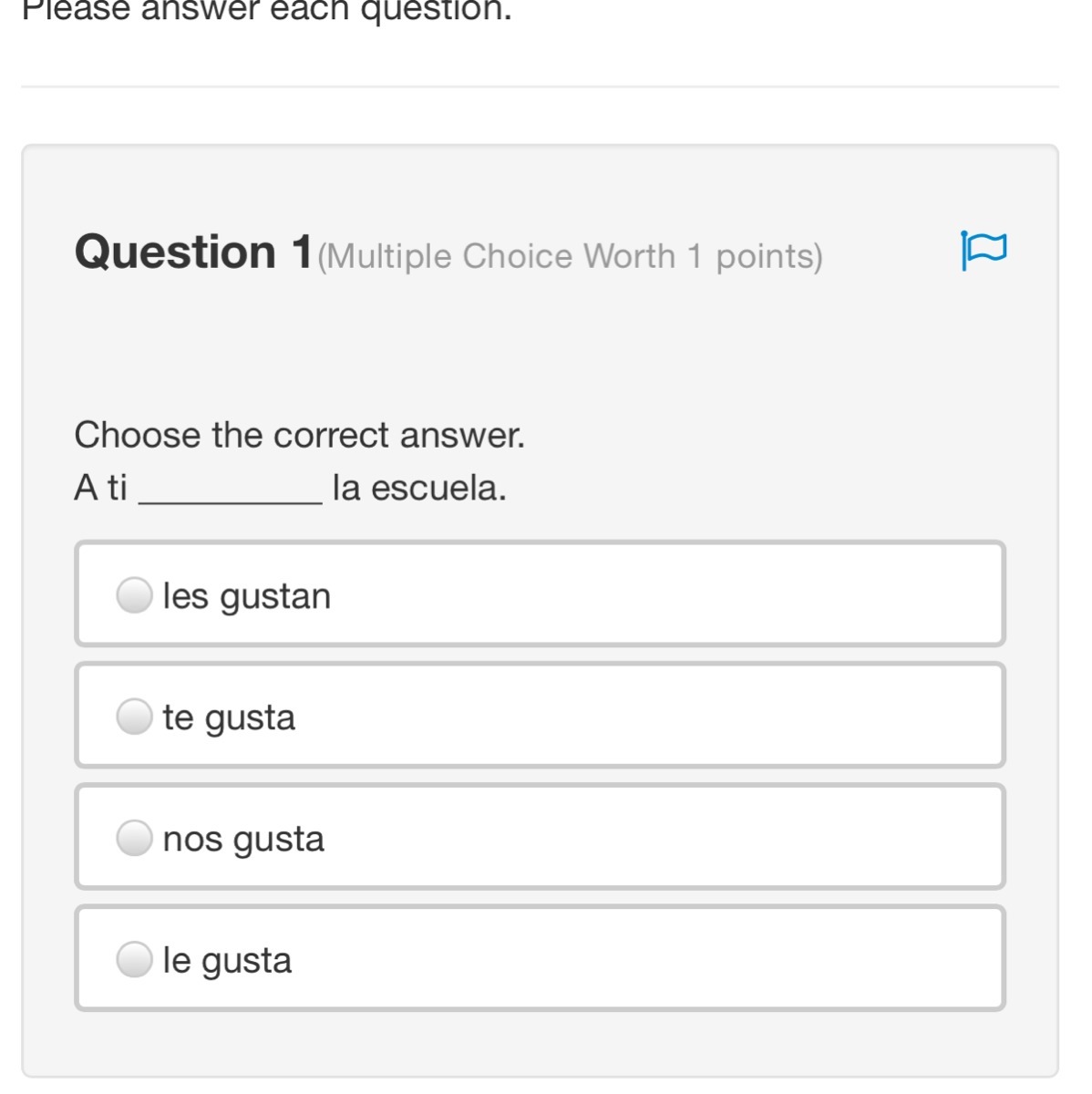Click the horizontal divider above the question card
The image size is (1092, 1094).
click(x=540, y=87)
